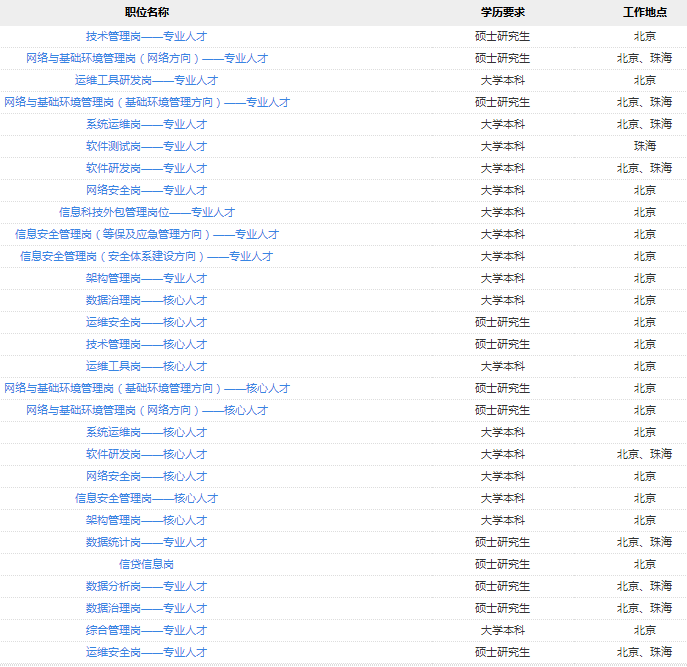Click the 学历要求 column header

(x=502, y=12)
